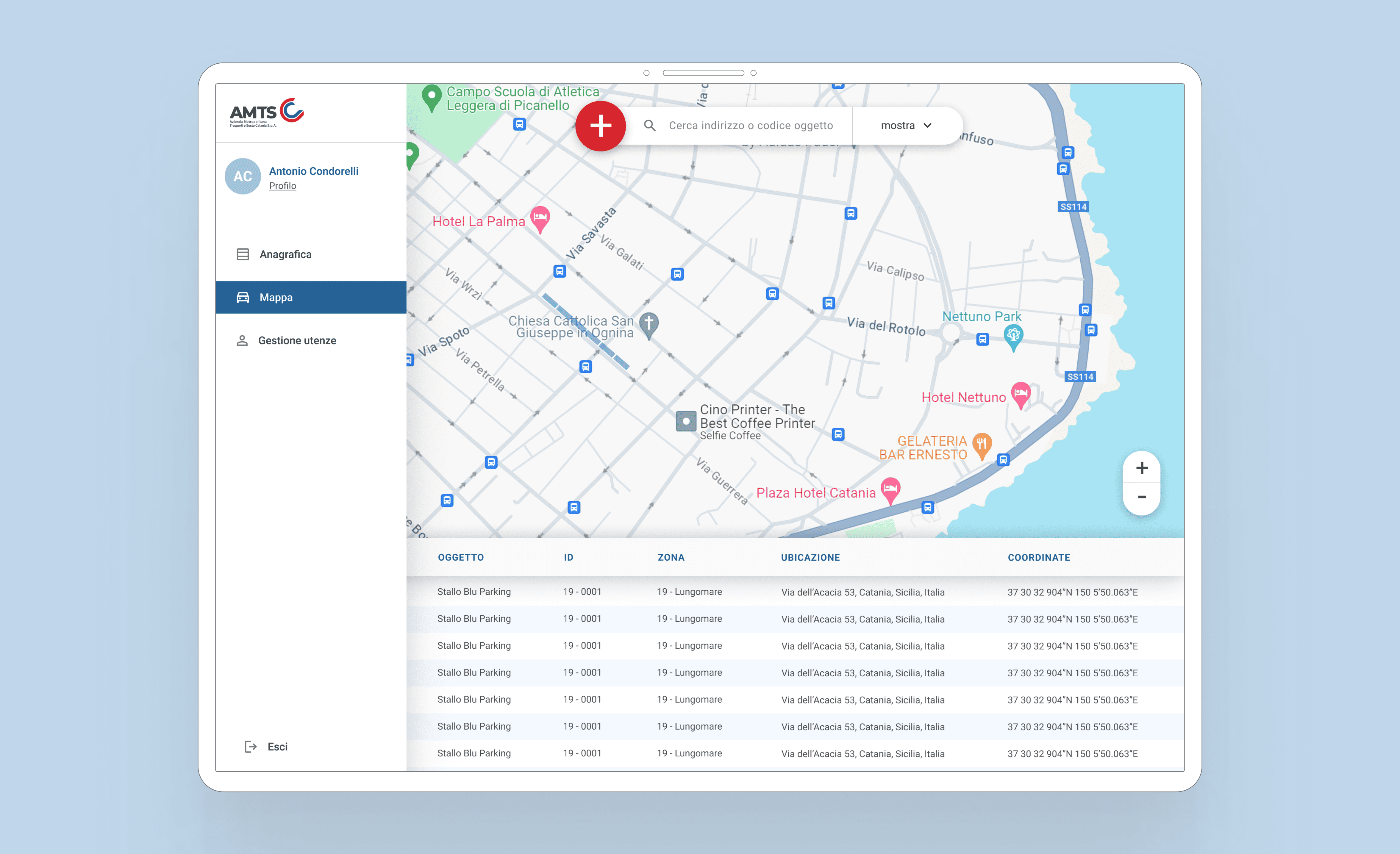Click the search magnifier icon
Screen dimensions: 1400x854
pos(649,126)
